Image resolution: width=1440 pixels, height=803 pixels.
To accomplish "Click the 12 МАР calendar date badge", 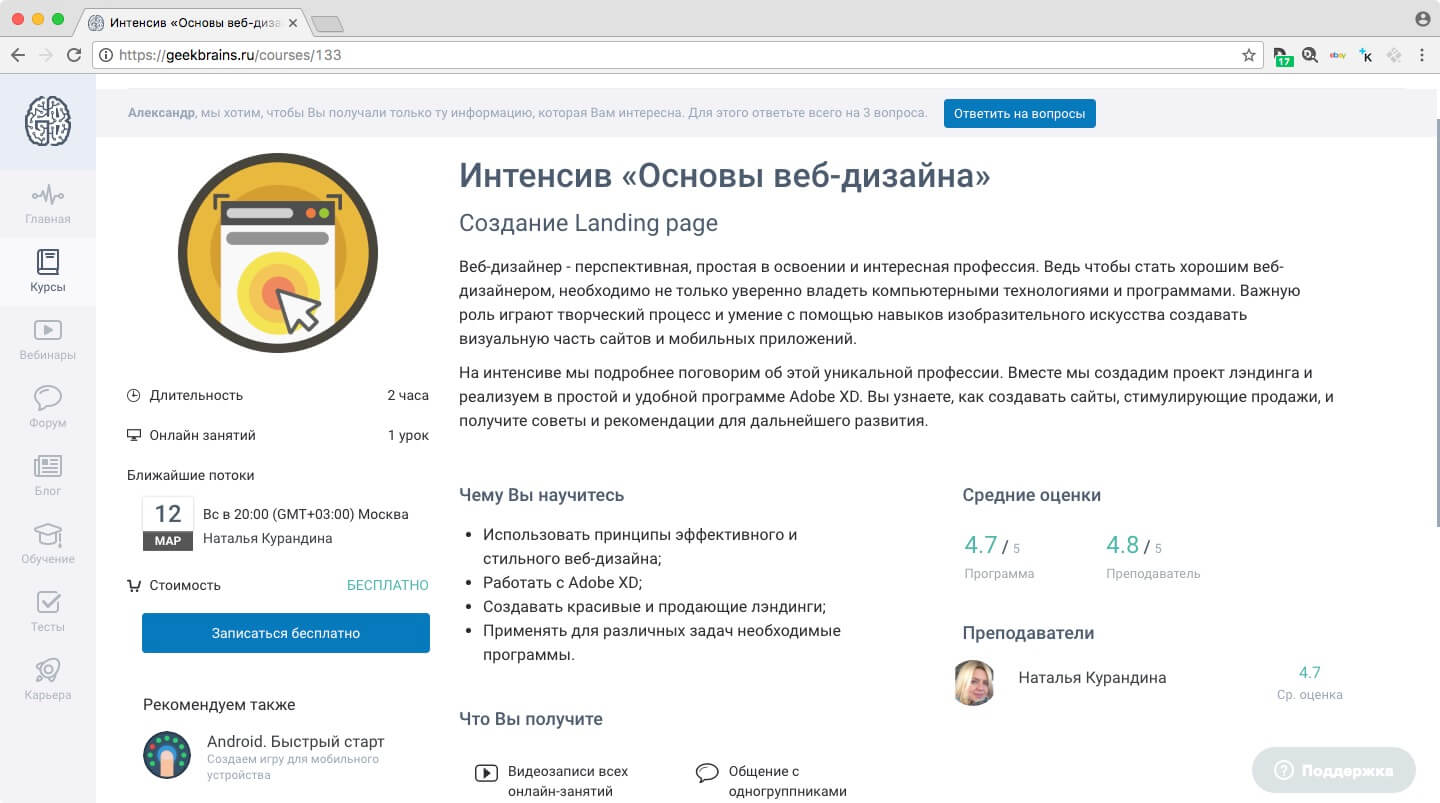I will pos(168,523).
